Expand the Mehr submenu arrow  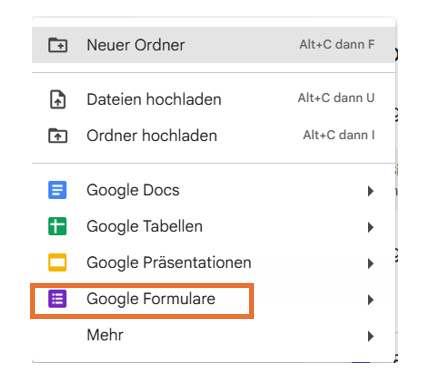(x=370, y=336)
